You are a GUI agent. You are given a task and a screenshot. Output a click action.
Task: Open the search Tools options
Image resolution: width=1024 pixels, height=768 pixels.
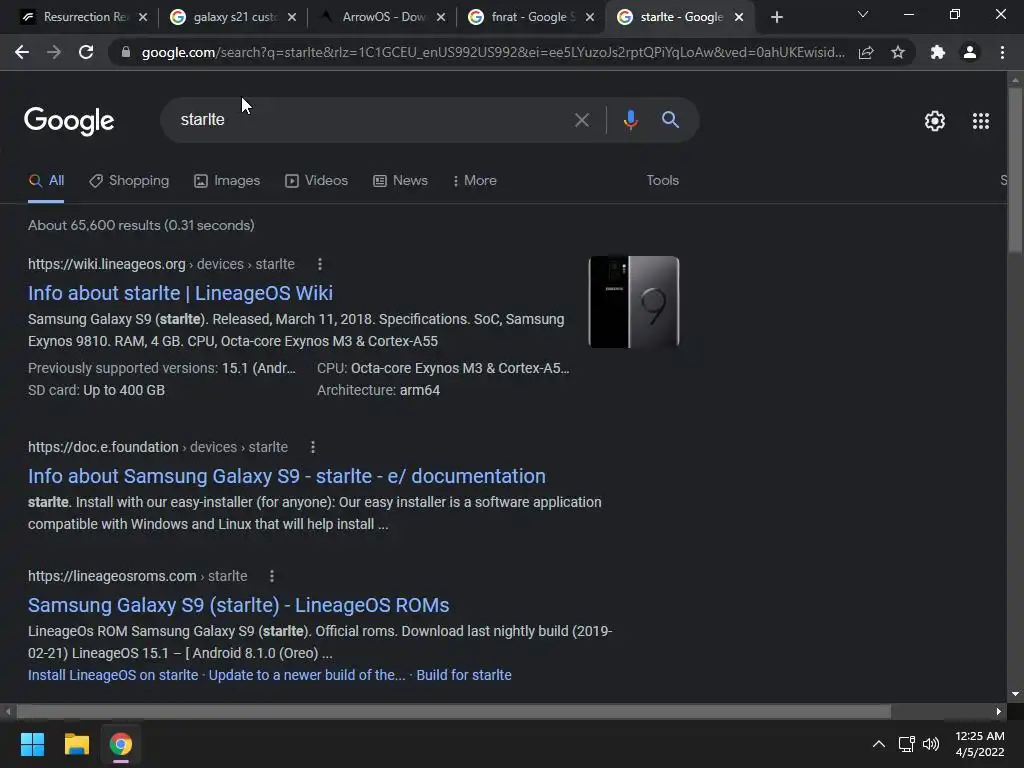click(x=662, y=180)
